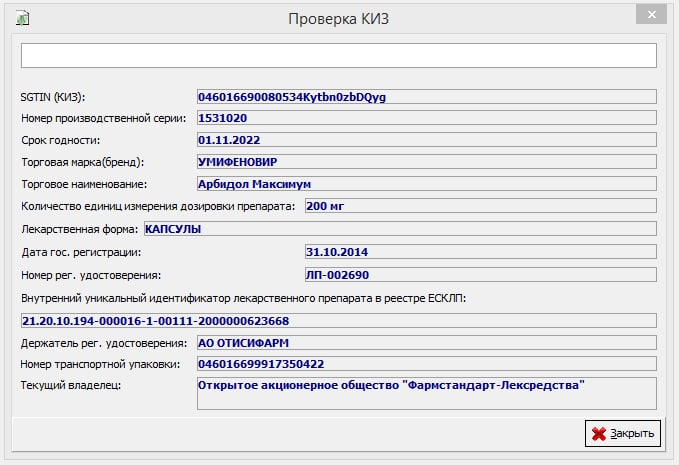The image size is (679, 465).
Task: Click the label Номер транспортной упаковки:
Action: coord(100,365)
